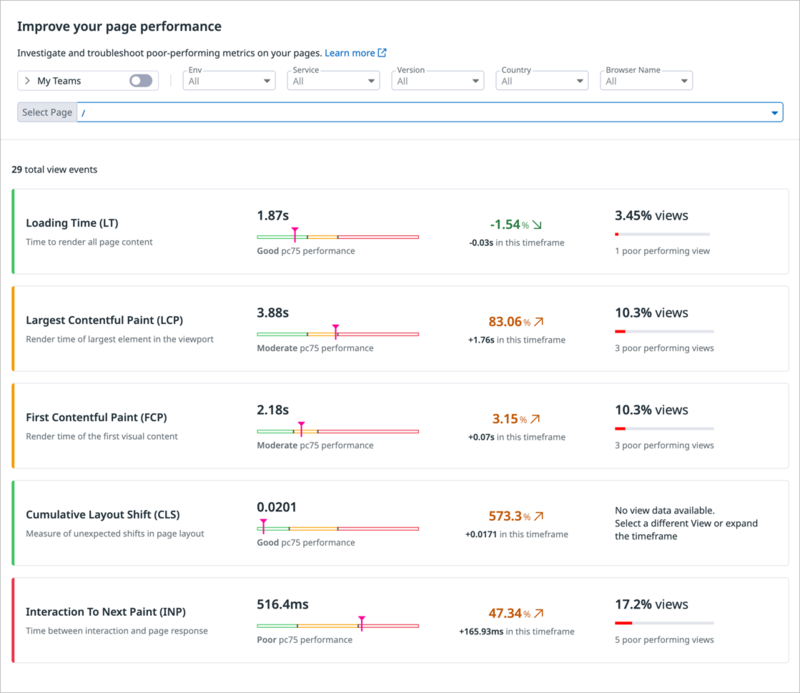Click the upward trend arrow next to 3.15%

tap(535, 419)
